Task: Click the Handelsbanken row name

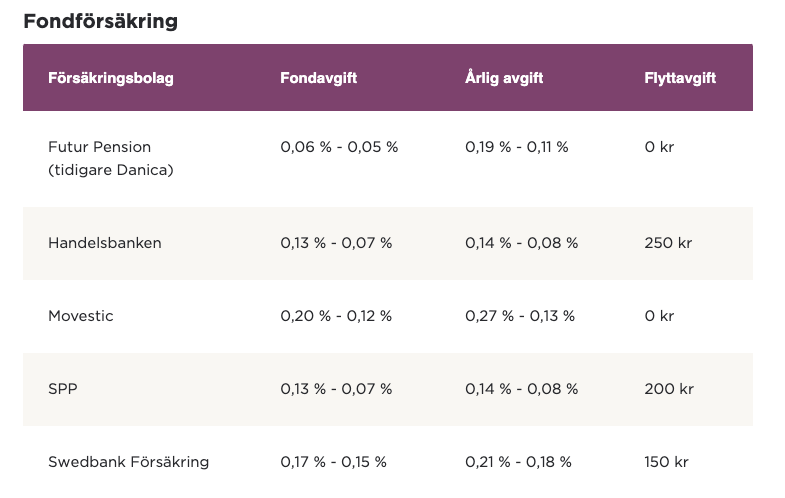Action: (105, 243)
